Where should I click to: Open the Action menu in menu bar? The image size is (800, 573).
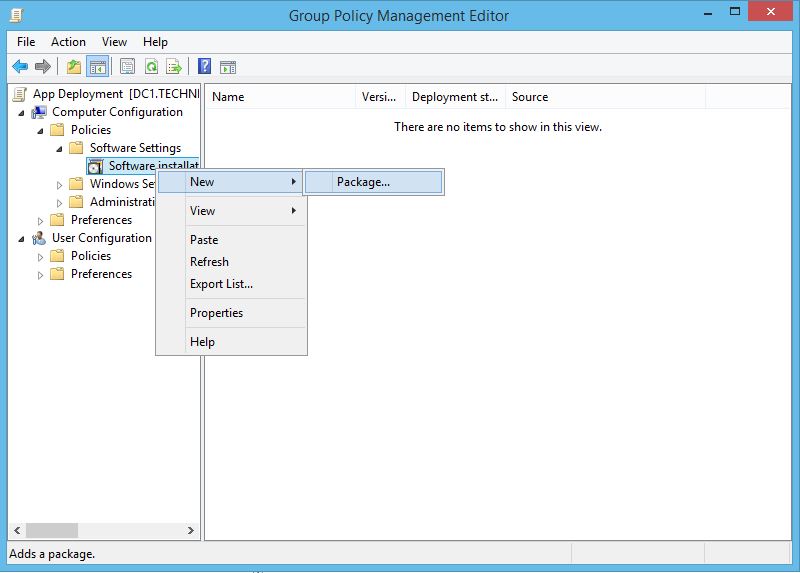click(68, 42)
